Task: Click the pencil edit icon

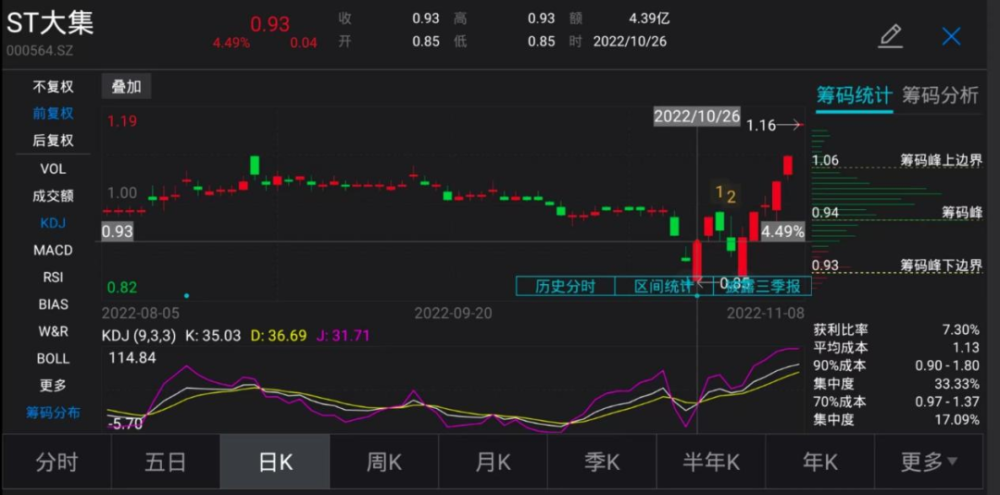Action: (890, 36)
